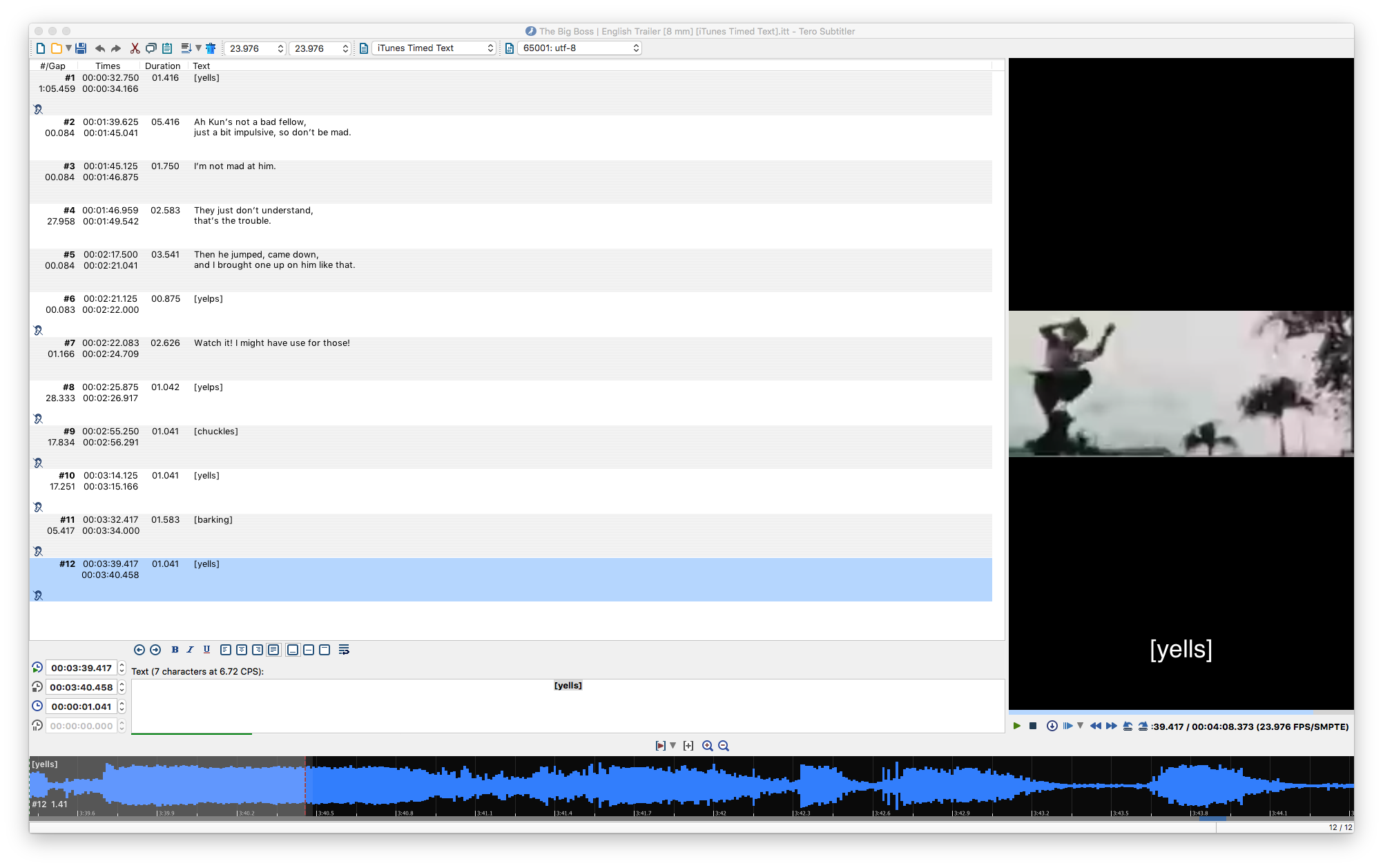Toggle underline formatting for the text

[206, 650]
